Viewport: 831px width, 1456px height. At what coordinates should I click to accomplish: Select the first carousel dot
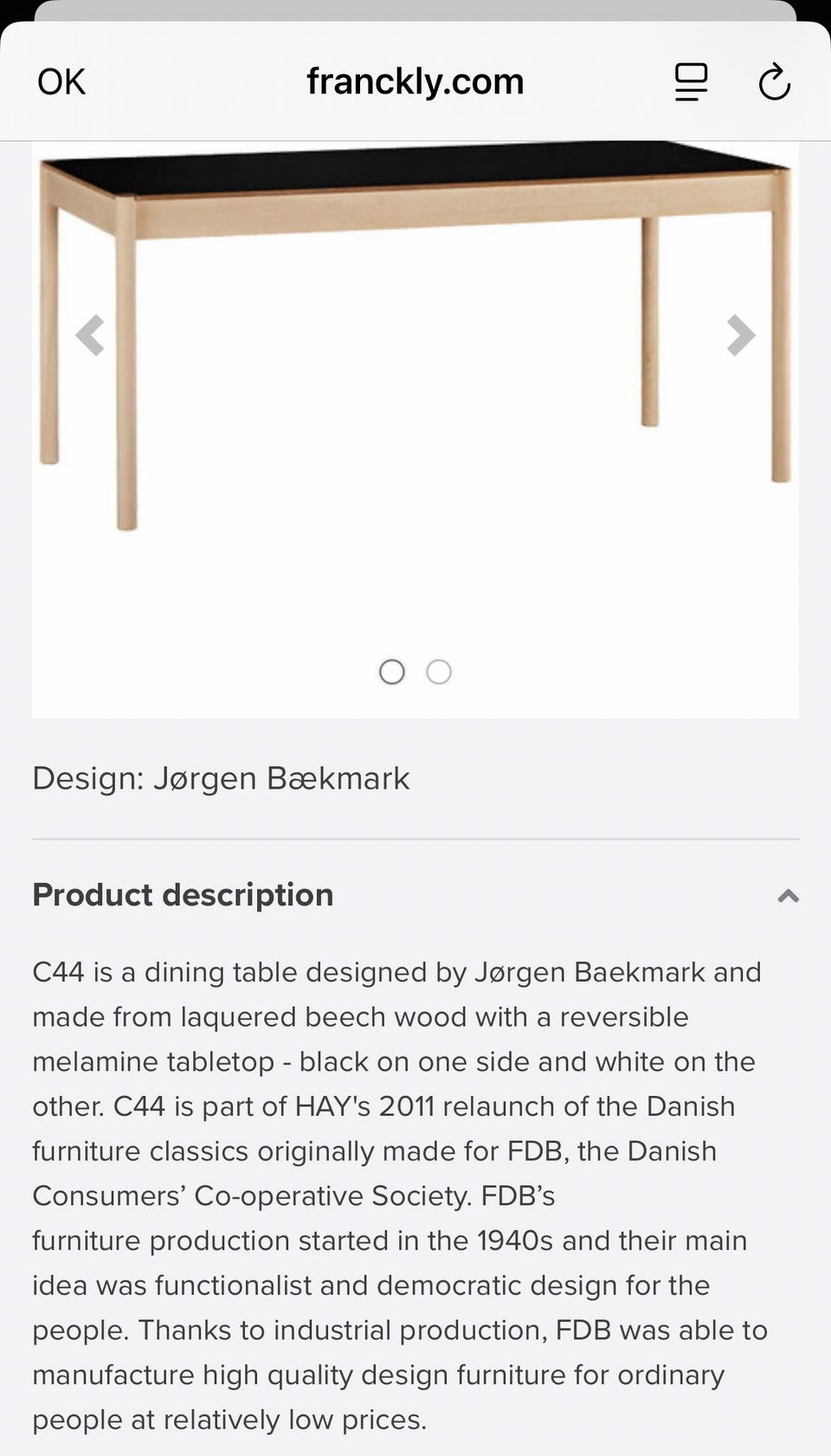[x=392, y=672]
